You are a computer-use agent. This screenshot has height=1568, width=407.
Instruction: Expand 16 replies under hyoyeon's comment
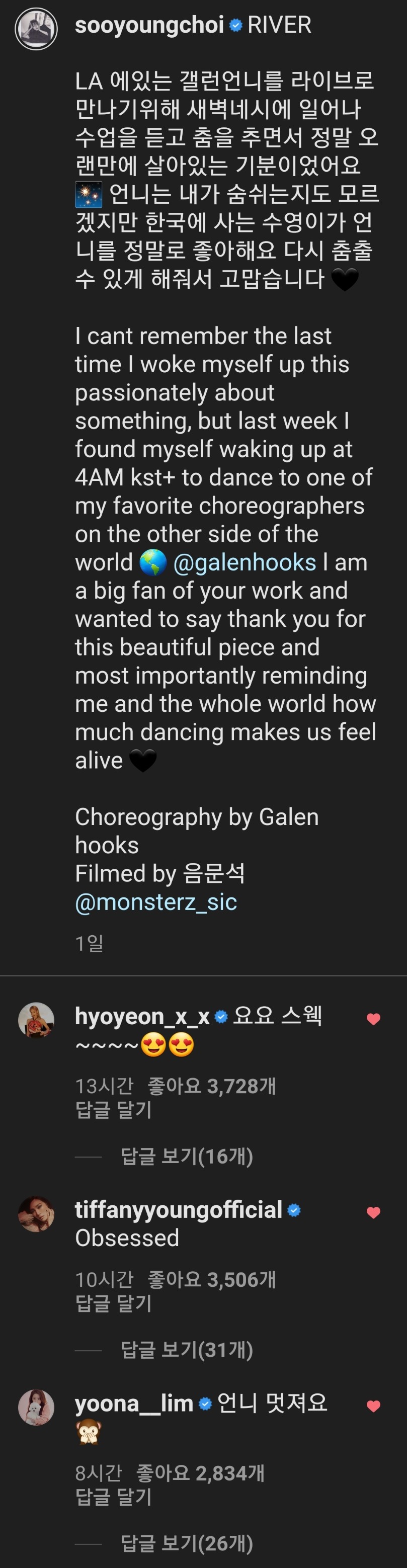pos(186,1156)
